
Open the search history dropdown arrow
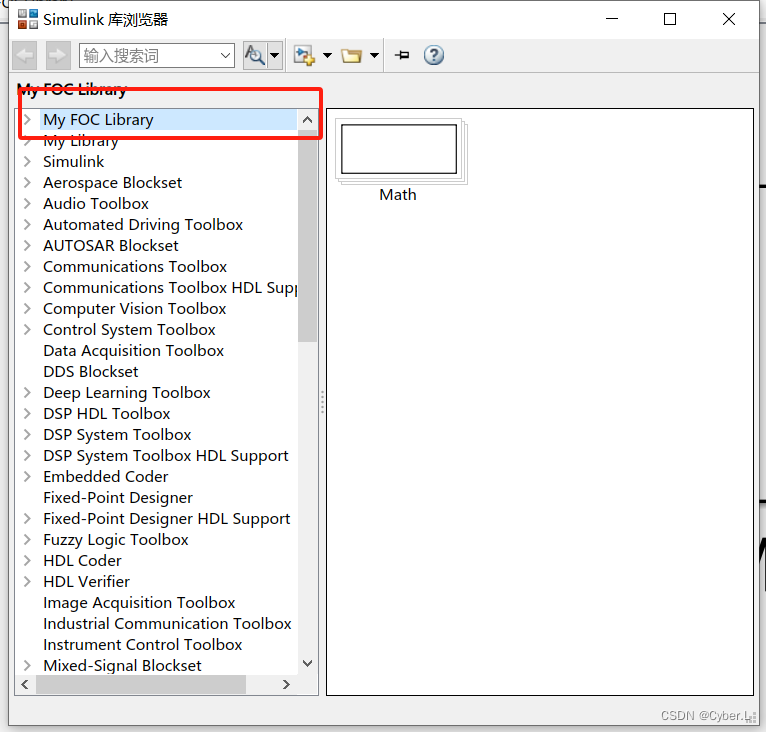(x=226, y=56)
